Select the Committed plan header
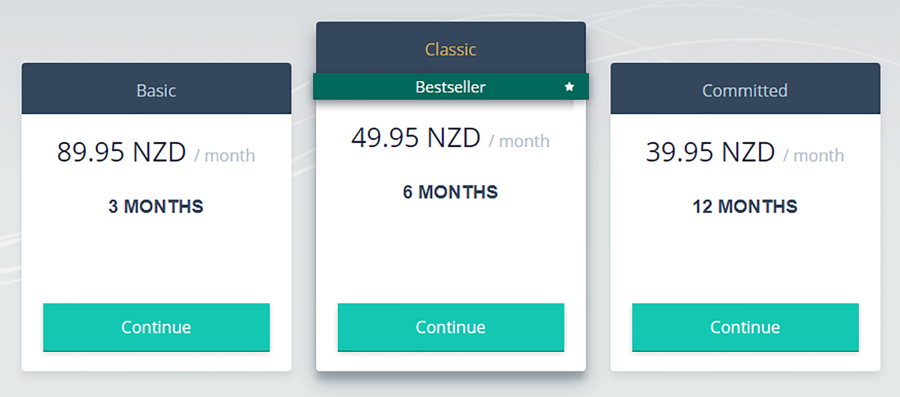The width and height of the screenshot is (900, 397). (745, 88)
